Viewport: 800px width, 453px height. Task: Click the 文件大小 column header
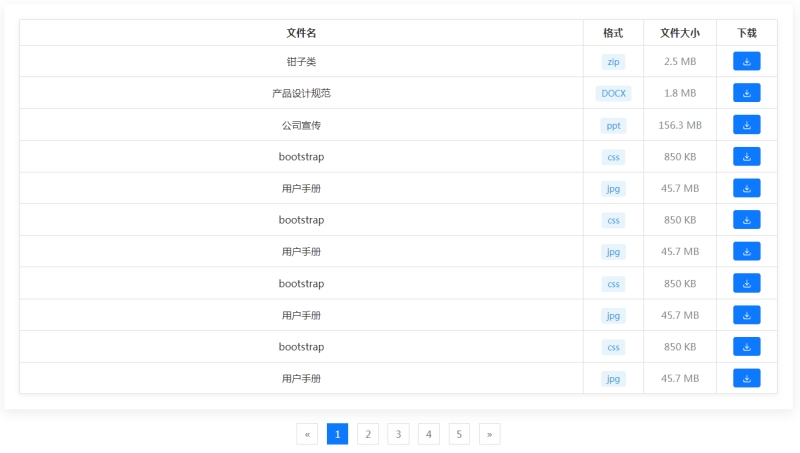tap(680, 33)
